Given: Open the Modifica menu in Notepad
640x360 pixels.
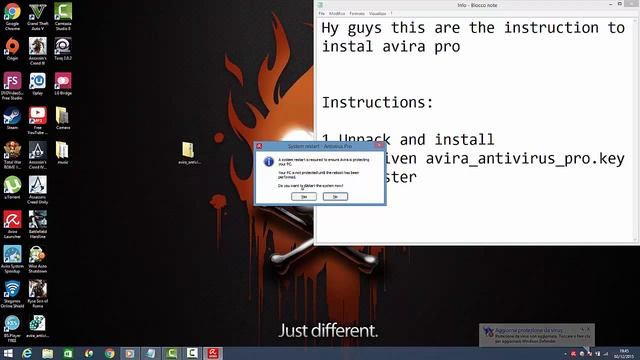Looking at the screenshot, I should (337, 13).
